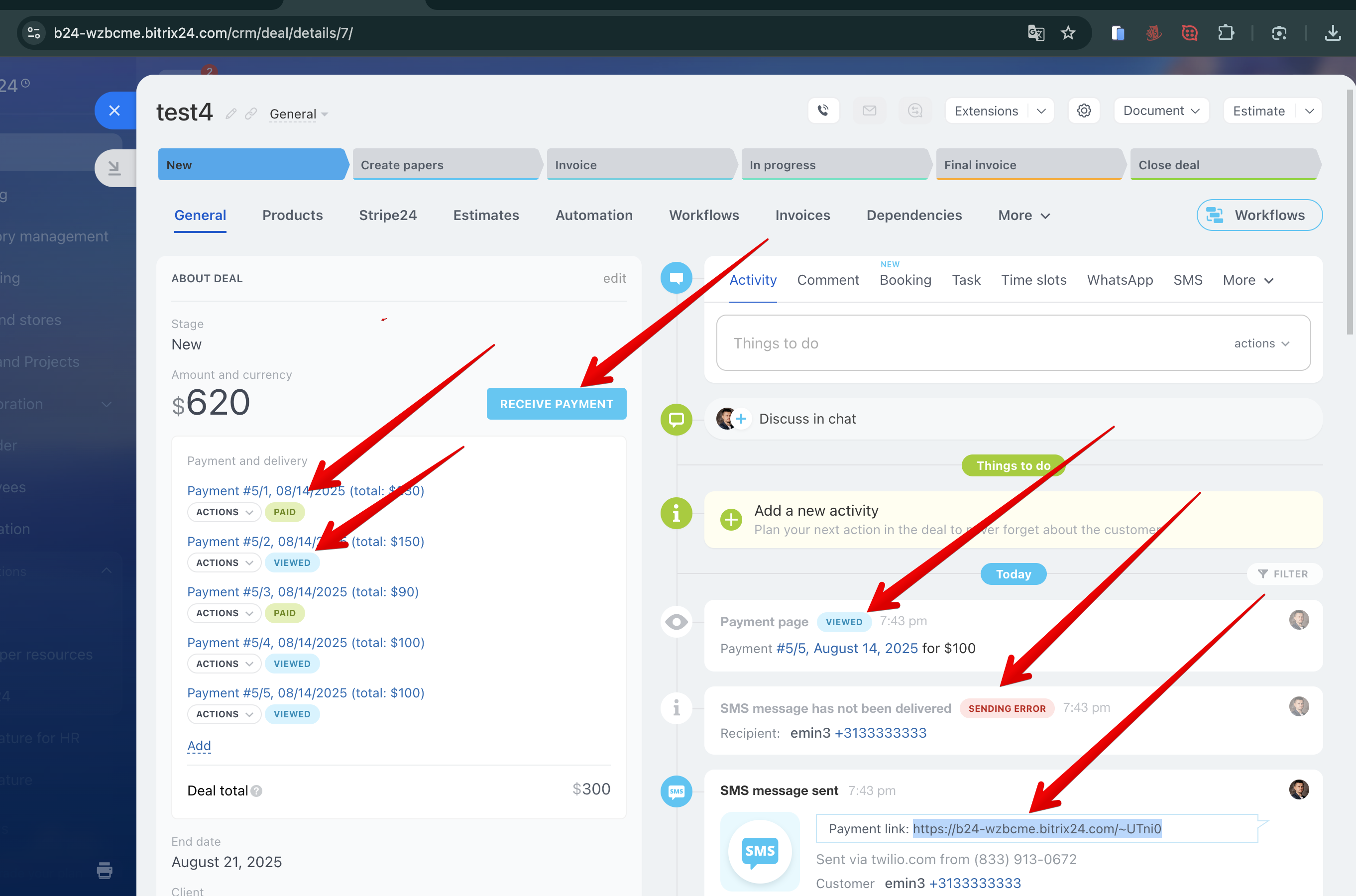The height and width of the screenshot is (896, 1356).
Task: Open the pipeline General dropdown
Action: pos(298,114)
